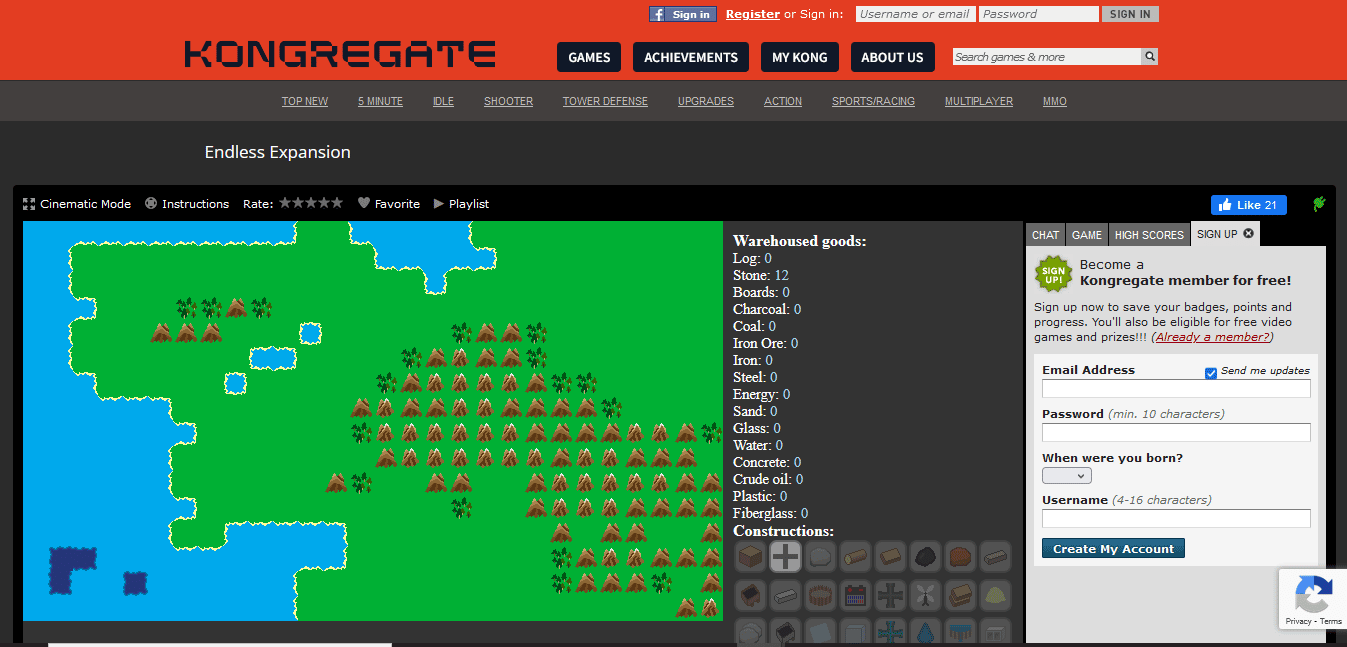
Task: Open the Register link
Action: [x=753, y=14]
